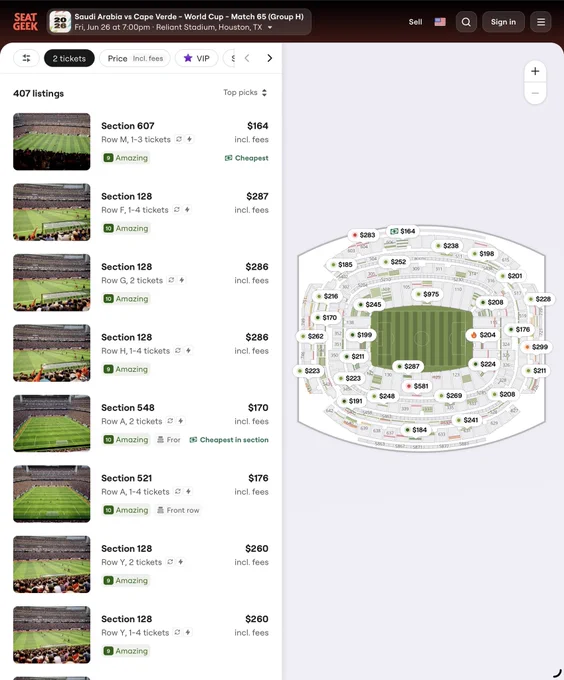
Task: Select the $975 price marker on map
Action: (427, 294)
